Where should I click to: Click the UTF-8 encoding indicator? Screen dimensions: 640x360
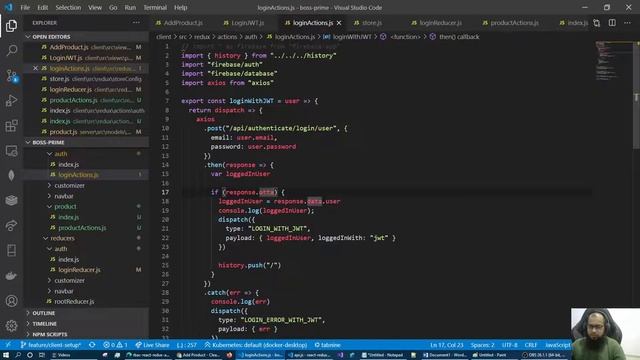coord(509,345)
